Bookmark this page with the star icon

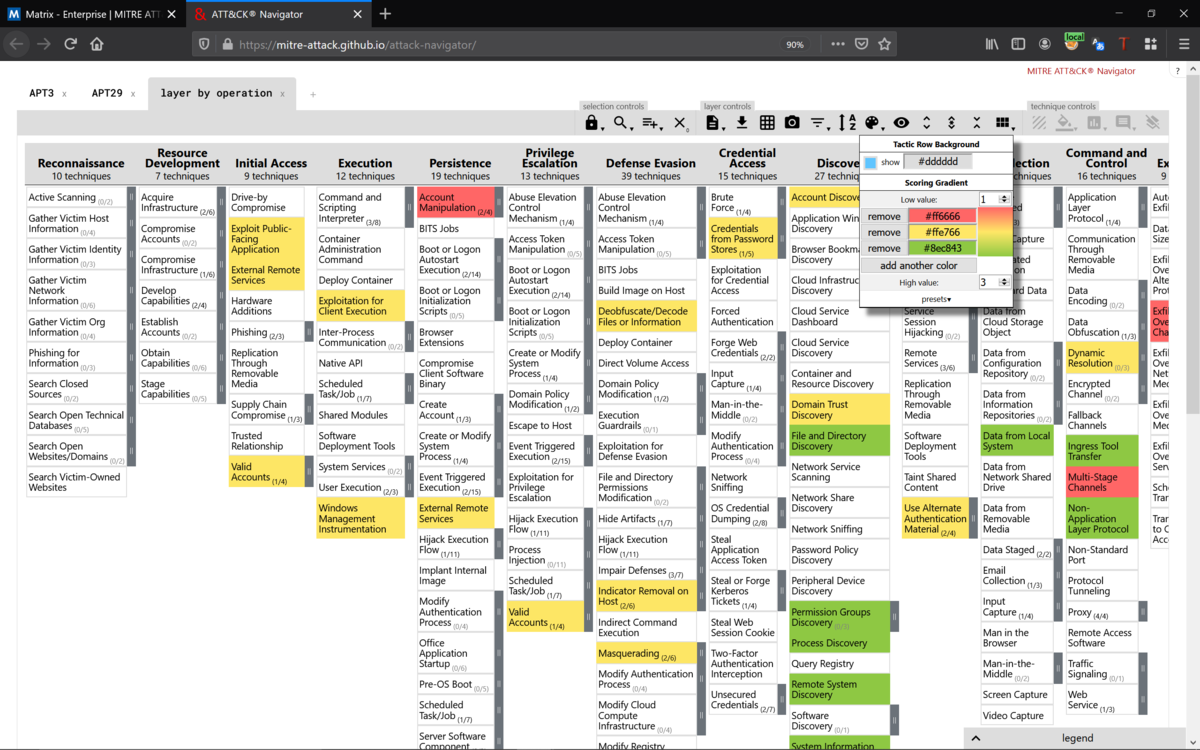point(884,44)
